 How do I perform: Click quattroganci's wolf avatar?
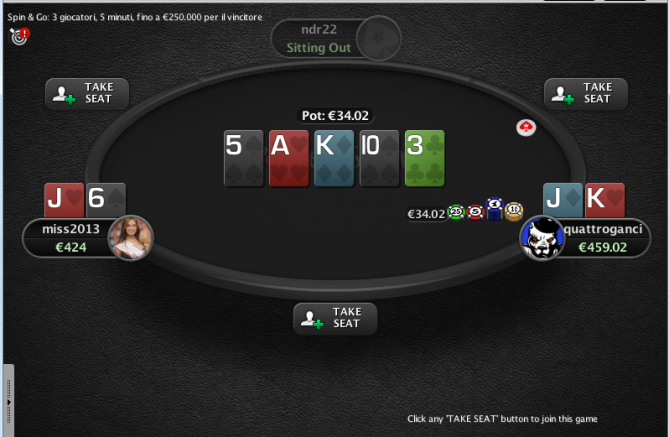(x=542, y=238)
